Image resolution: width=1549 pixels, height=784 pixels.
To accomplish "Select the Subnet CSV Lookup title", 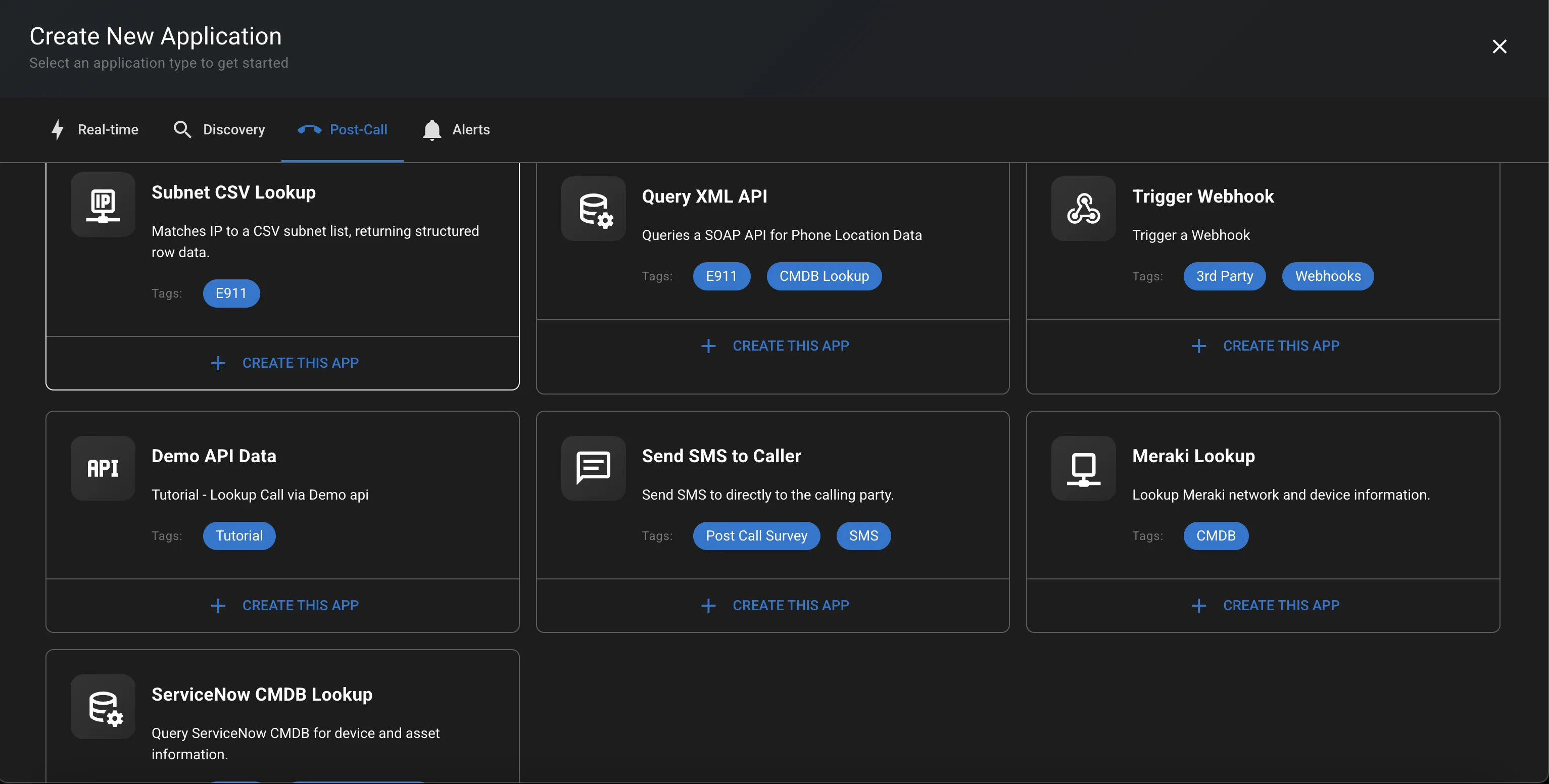I will pyautogui.click(x=233, y=192).
